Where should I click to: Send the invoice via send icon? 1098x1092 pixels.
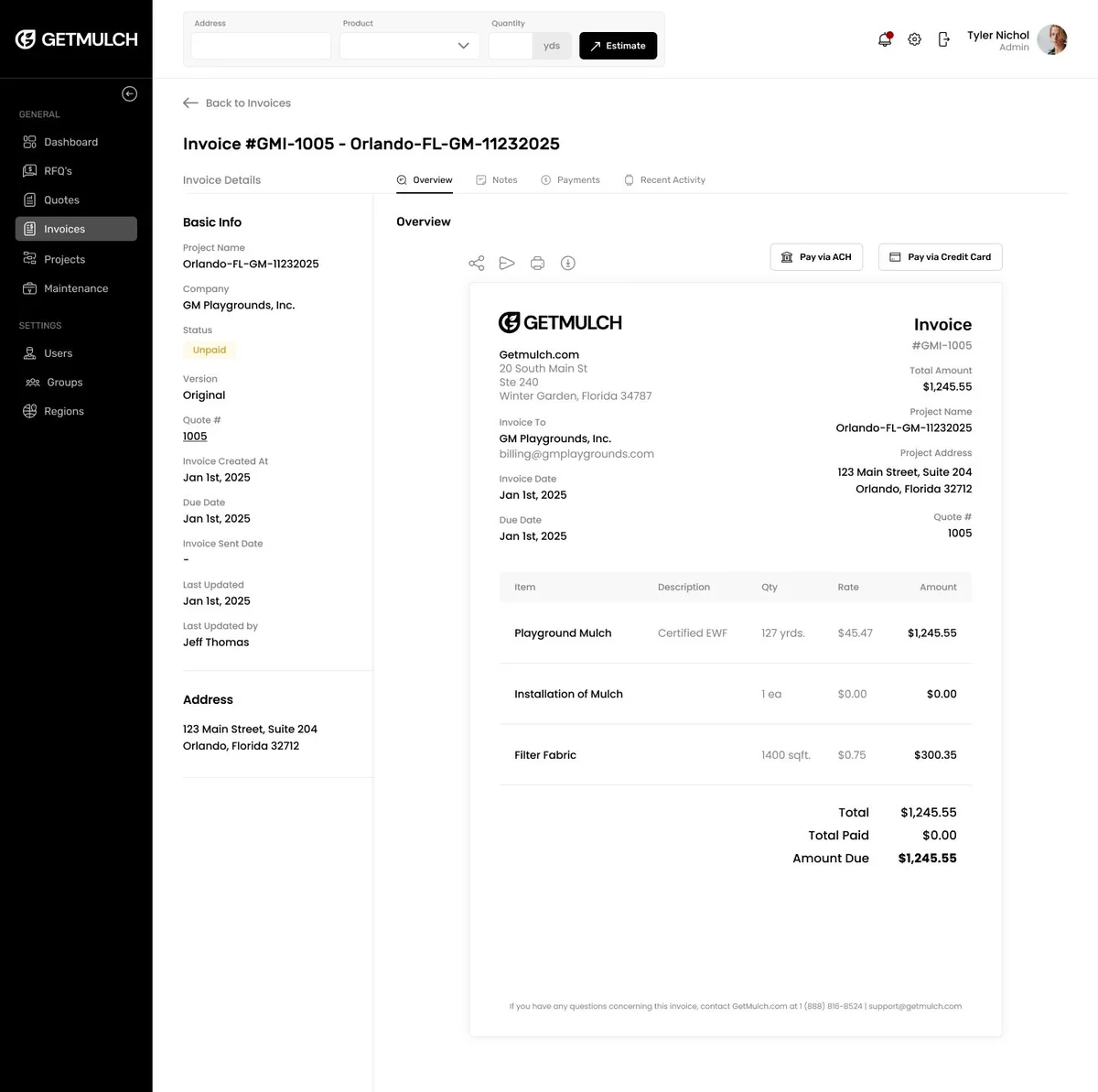click(507, 264)
